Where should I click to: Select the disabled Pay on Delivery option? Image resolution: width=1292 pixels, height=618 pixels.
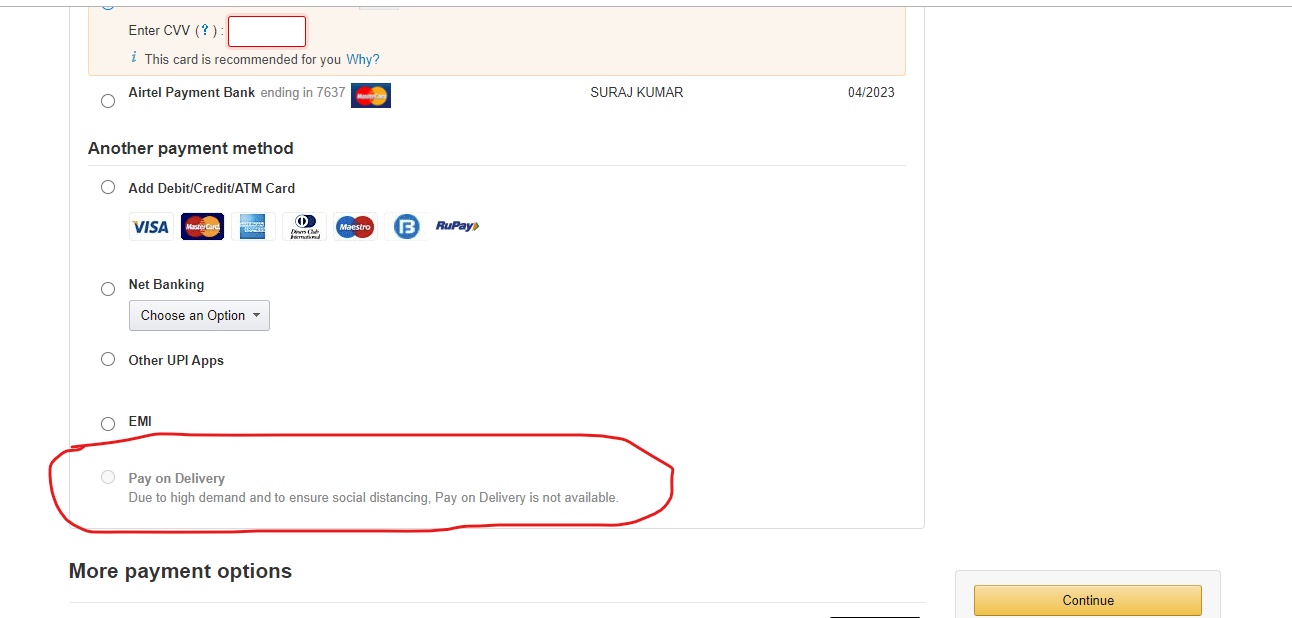(x=108, y=477)
